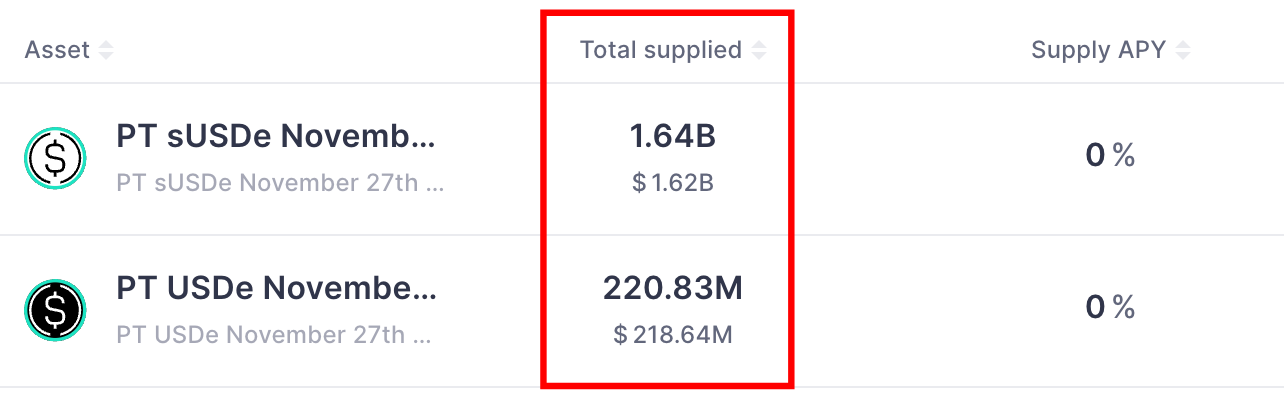Screen dimensions: 1284x404
Task: Click the up arrow beside Asset header
Action: (x=106, y=44)
